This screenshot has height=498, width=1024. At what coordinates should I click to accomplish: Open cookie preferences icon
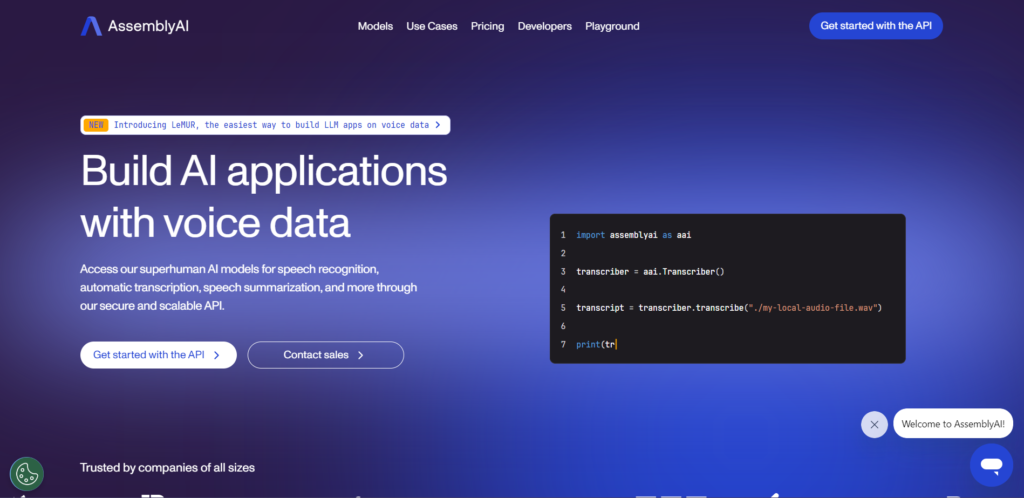[27, 474]
